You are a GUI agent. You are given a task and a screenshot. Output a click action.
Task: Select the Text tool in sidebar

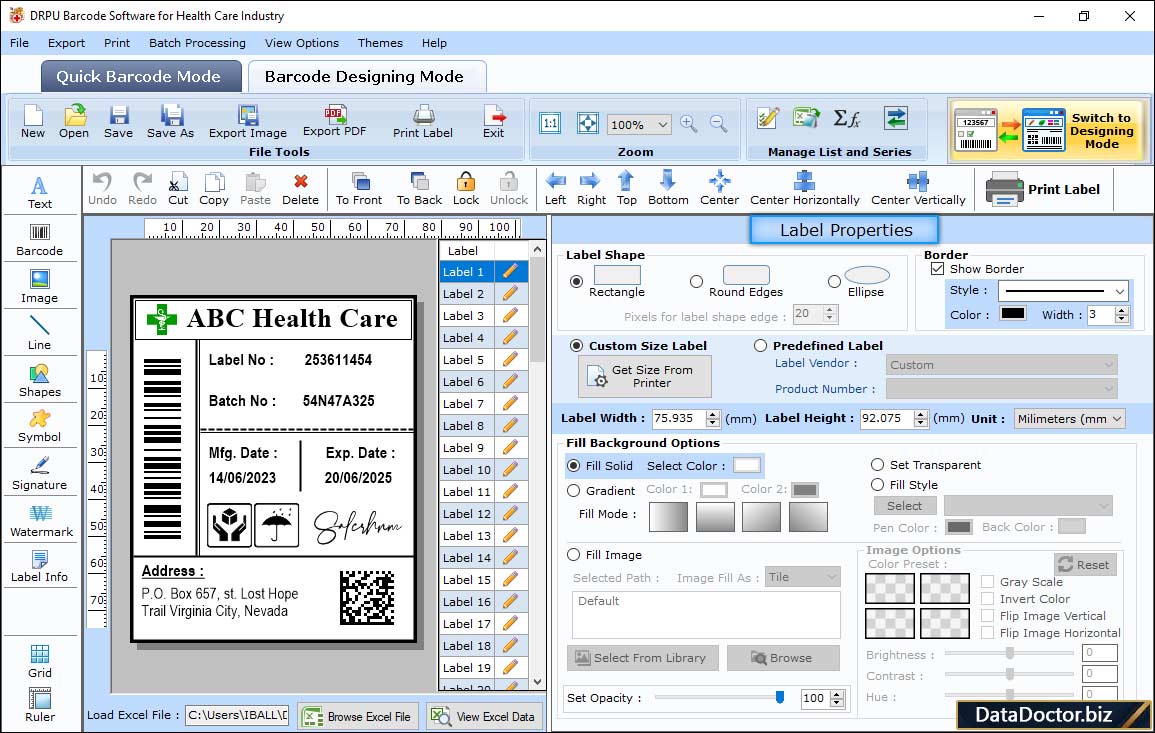tap(40, 192)
